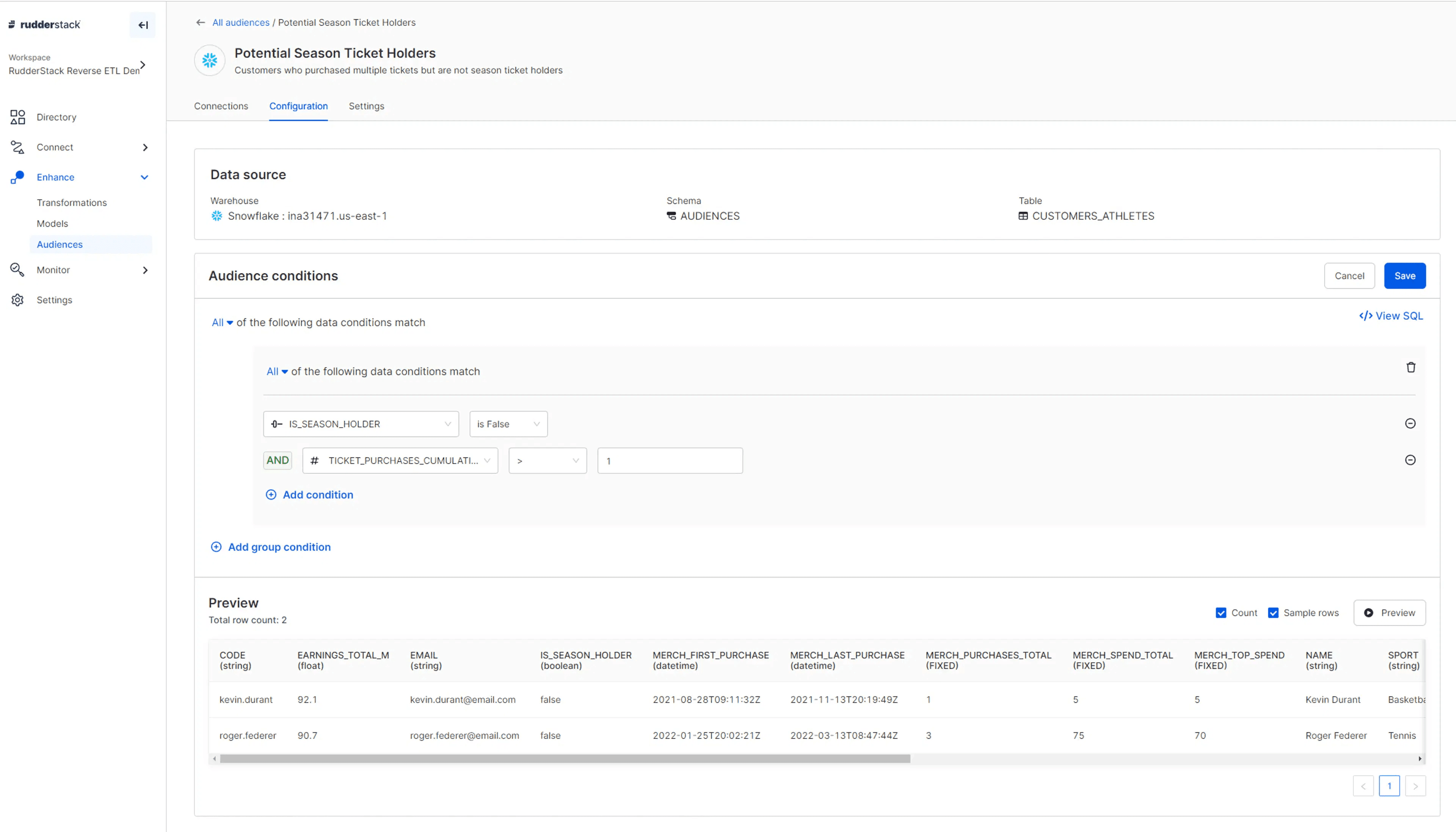1456x832 pixels.
Task: Disable the Sample rows checkbox
Action: (x=1272, y=612)
